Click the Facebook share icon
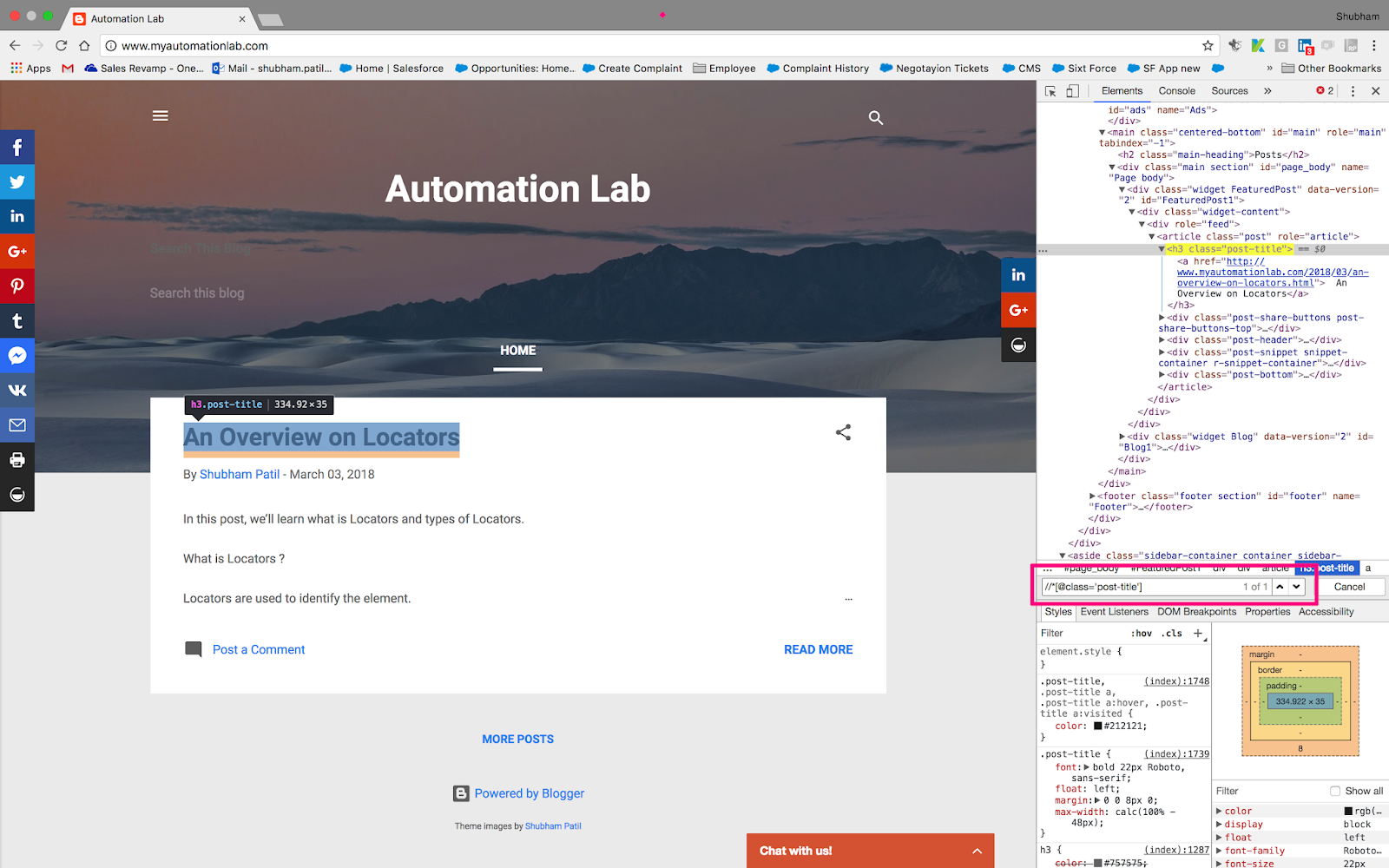The width and height of the screenshot is (1389, 868). point(17,147)
